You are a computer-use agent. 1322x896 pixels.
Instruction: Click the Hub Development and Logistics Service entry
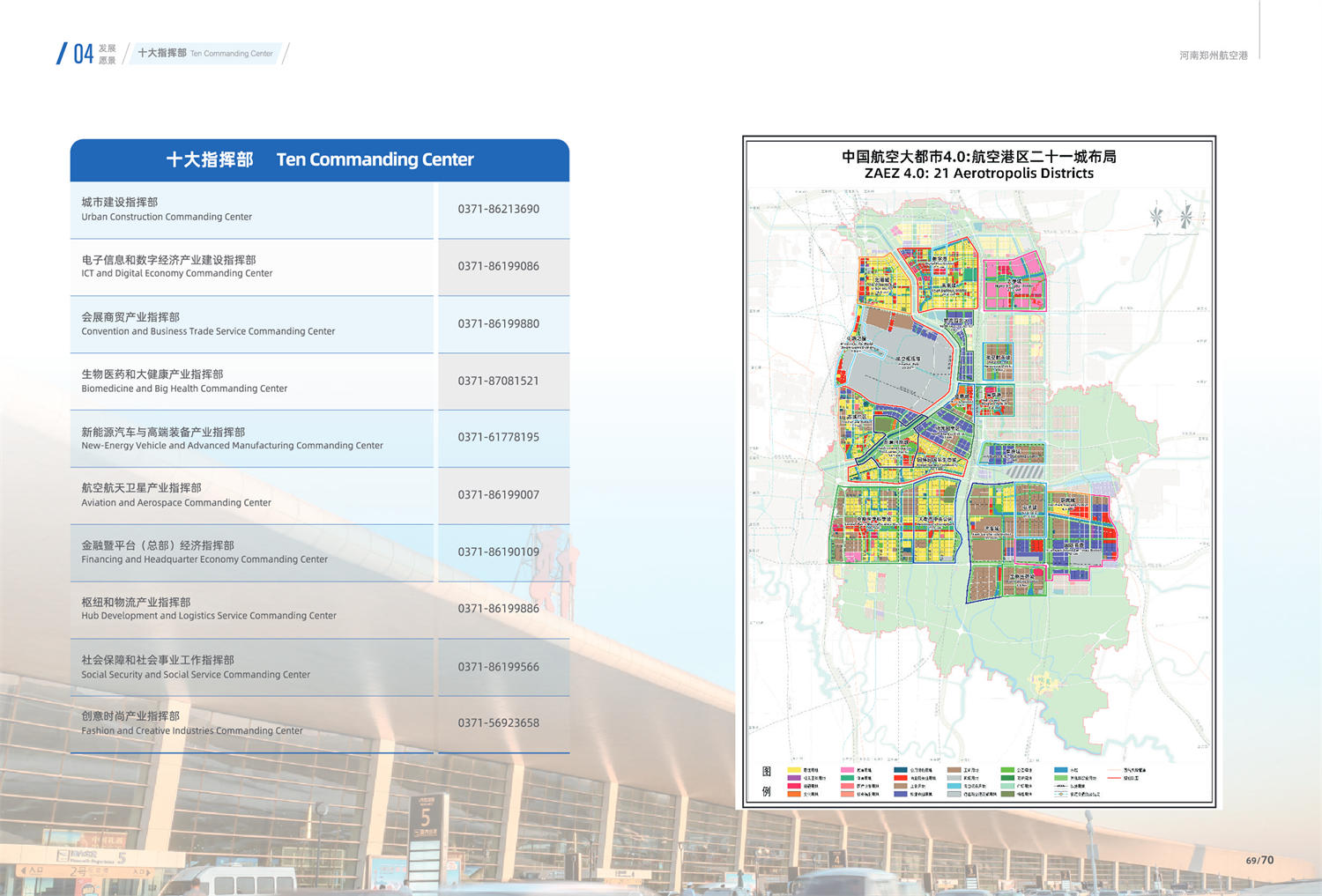coord(252,610)
